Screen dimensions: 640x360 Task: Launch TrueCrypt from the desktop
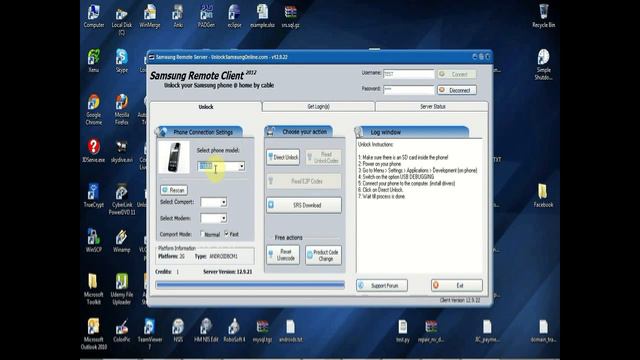93,196
